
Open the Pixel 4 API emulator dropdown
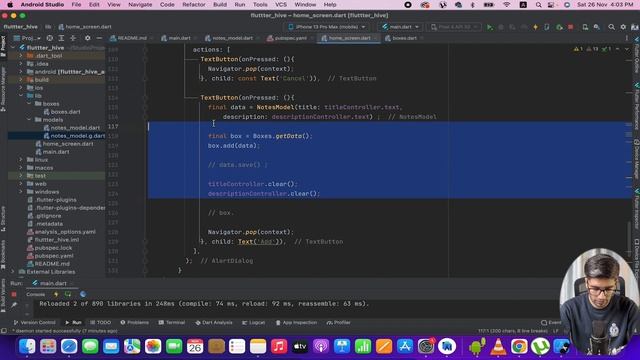pyautogui.click(x=454, y=27)
